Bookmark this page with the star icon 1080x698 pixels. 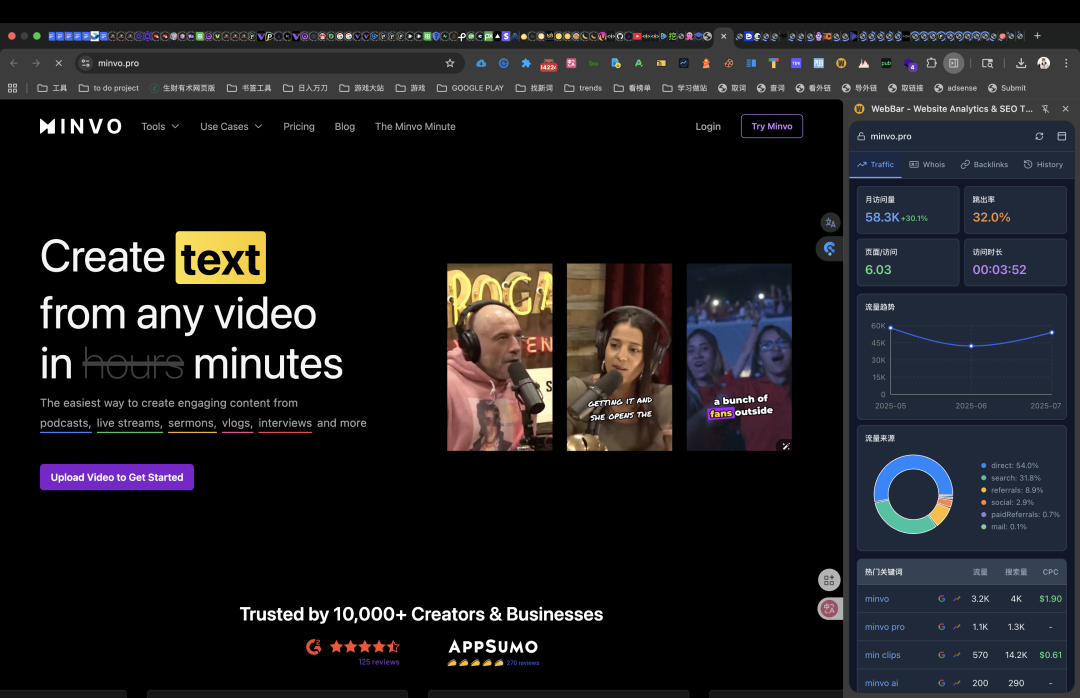[x=450, y=63]
